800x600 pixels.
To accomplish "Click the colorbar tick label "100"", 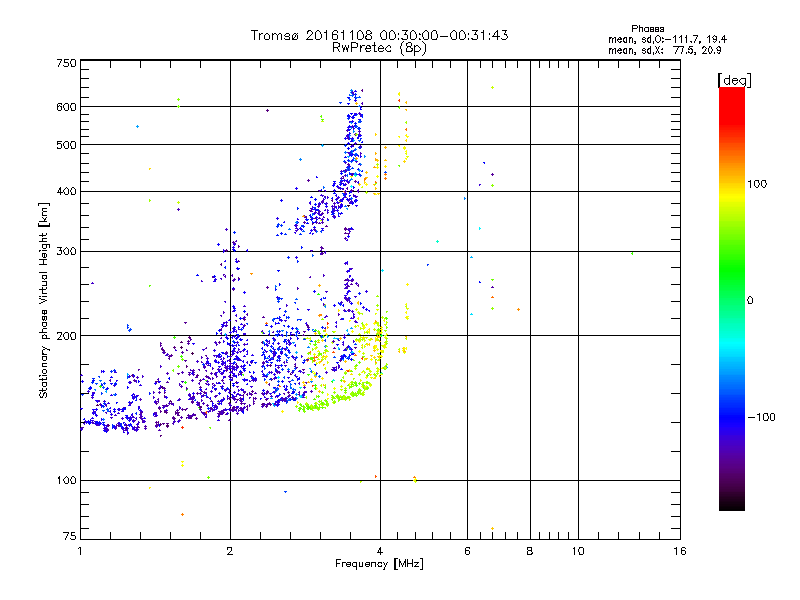I will click(x=757, y=184).
